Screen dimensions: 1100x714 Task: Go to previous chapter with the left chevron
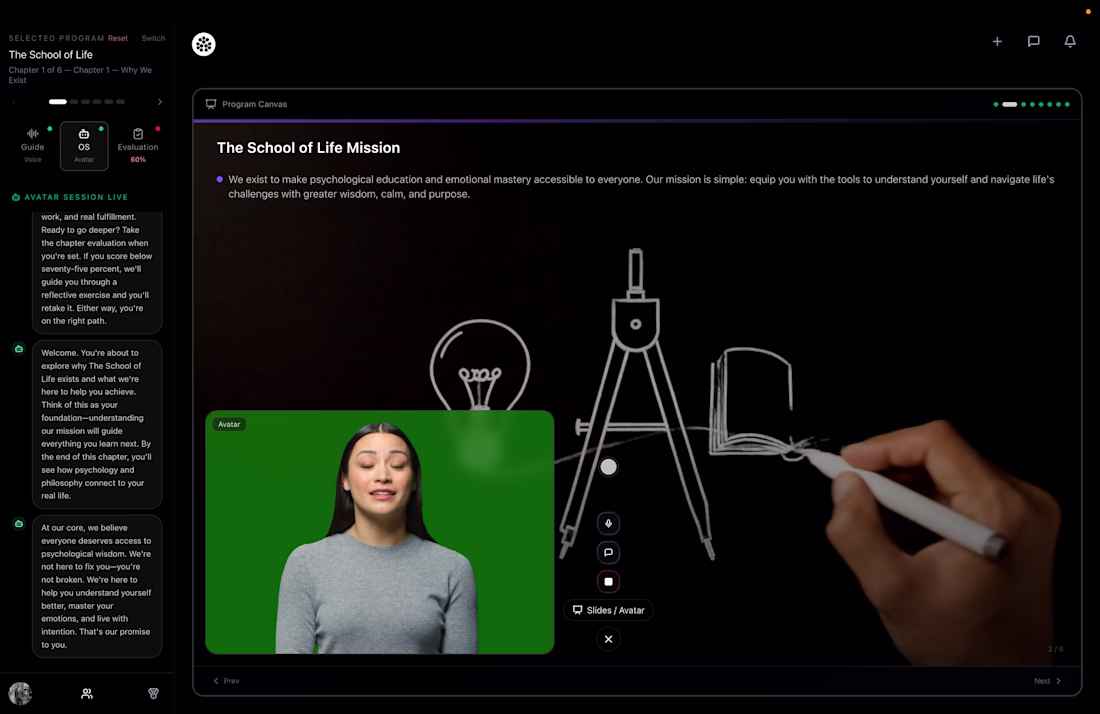click(14, 102)
